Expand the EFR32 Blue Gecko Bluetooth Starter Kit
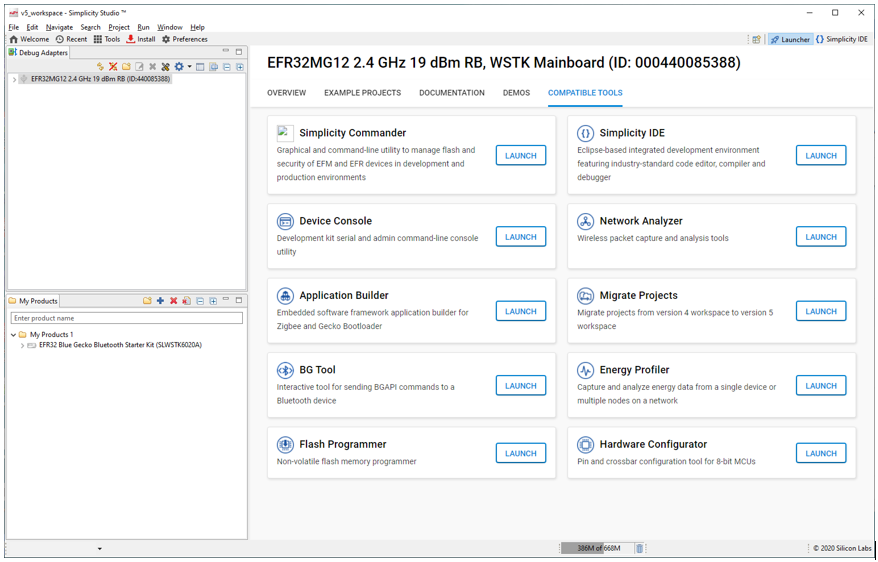 (22, 345)
